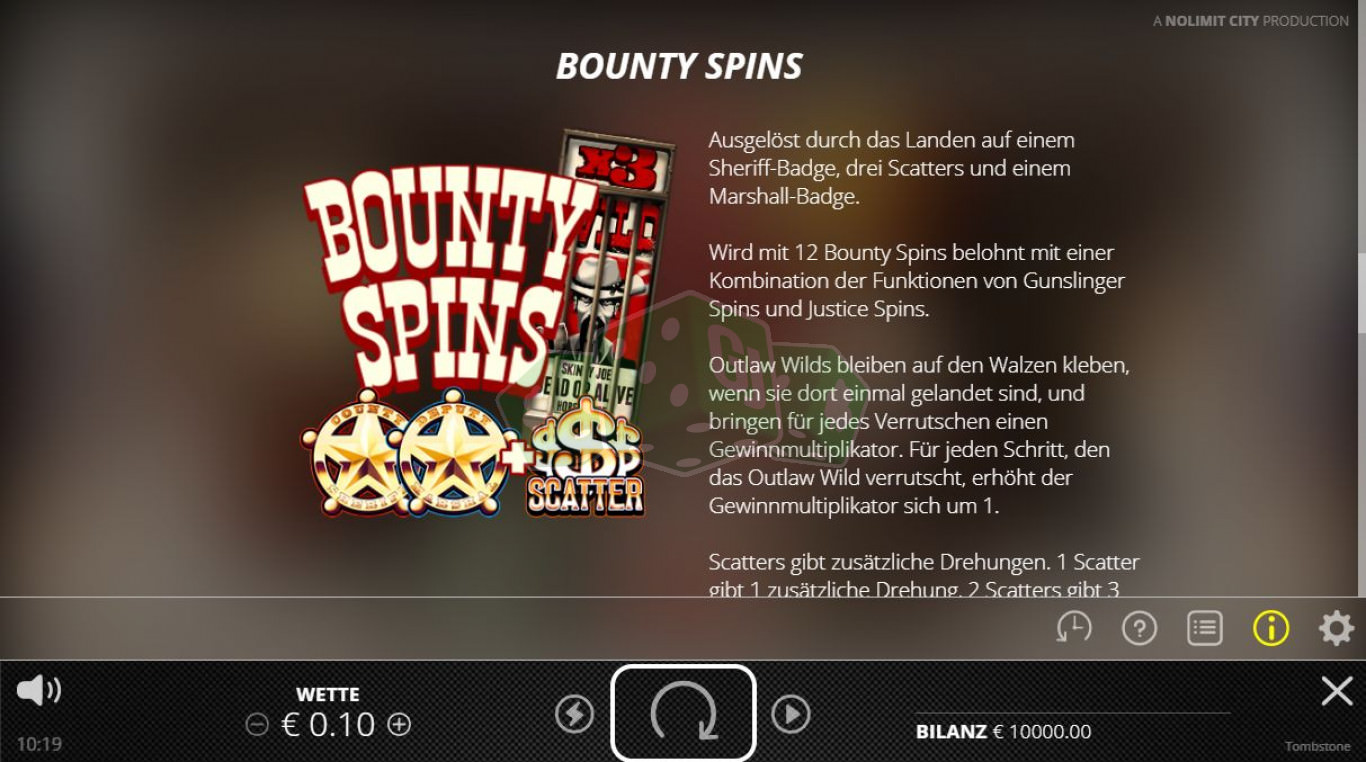The width and height of the screenshot is (1366, 762).
Task: Open the settings gear icon
Action: [1336, 628]
